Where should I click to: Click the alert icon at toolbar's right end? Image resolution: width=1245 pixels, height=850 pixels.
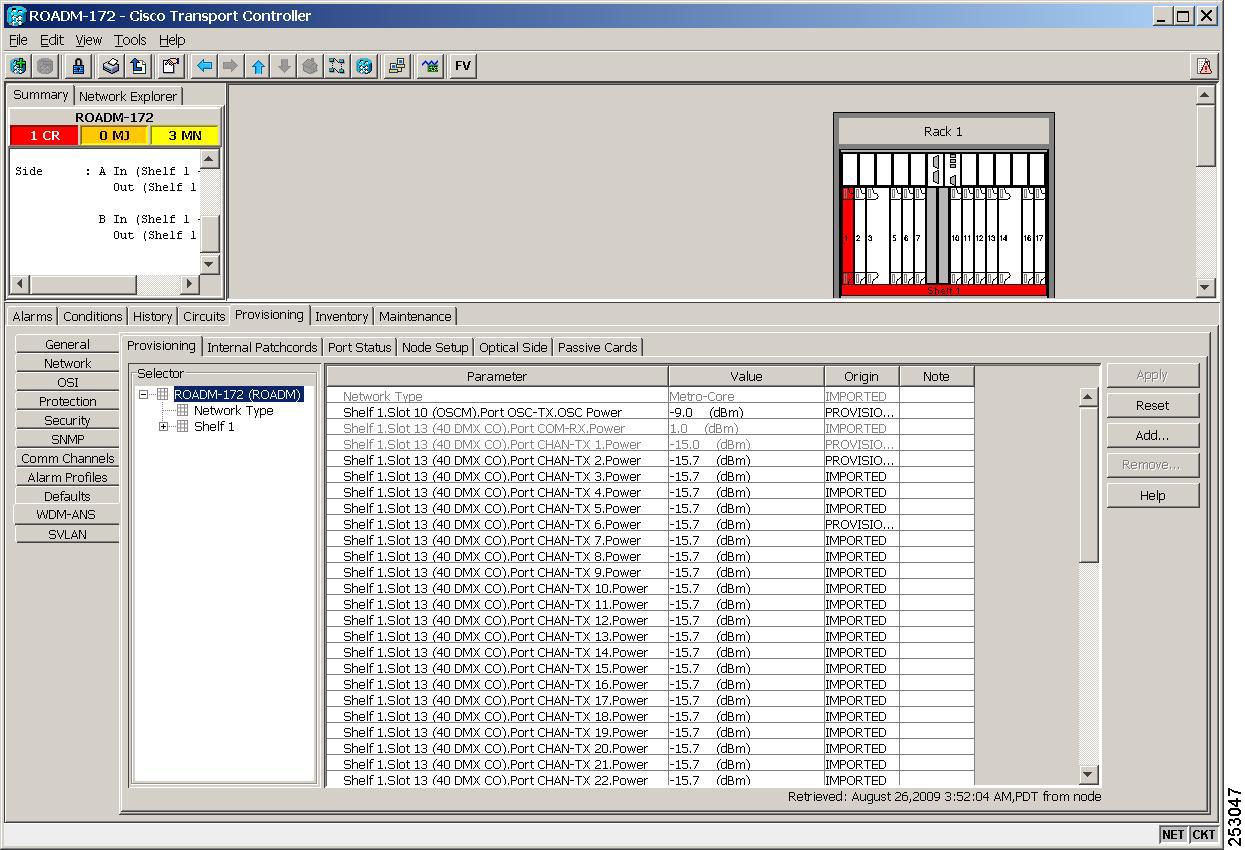(x=1205, y=66)
